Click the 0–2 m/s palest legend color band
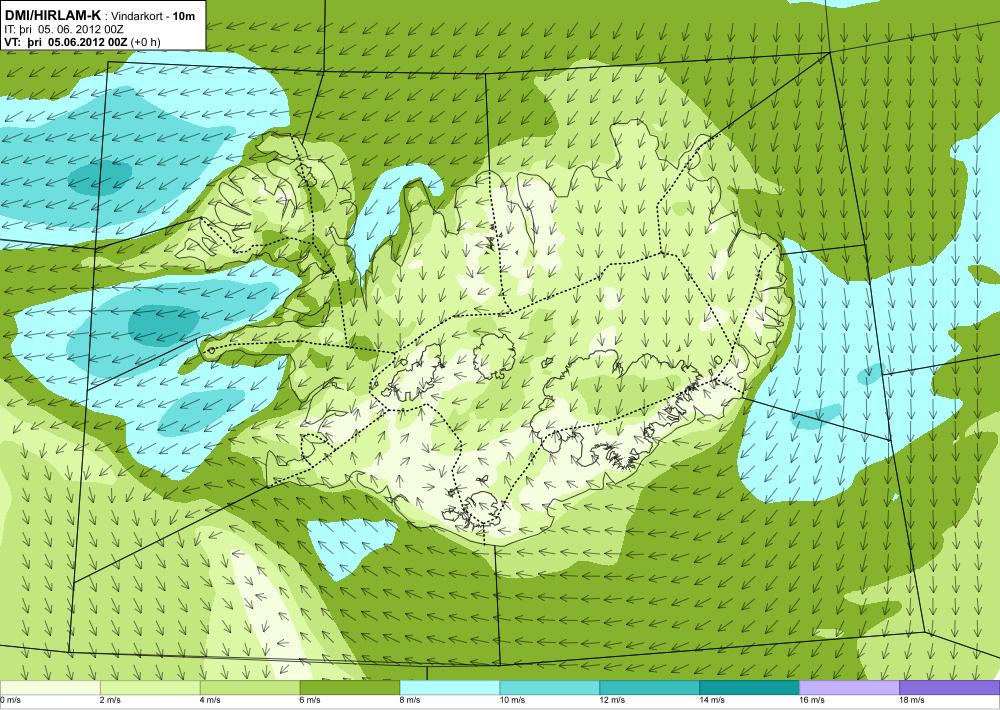This screenshot has width=1000, height=710. (x=50, y=687)
